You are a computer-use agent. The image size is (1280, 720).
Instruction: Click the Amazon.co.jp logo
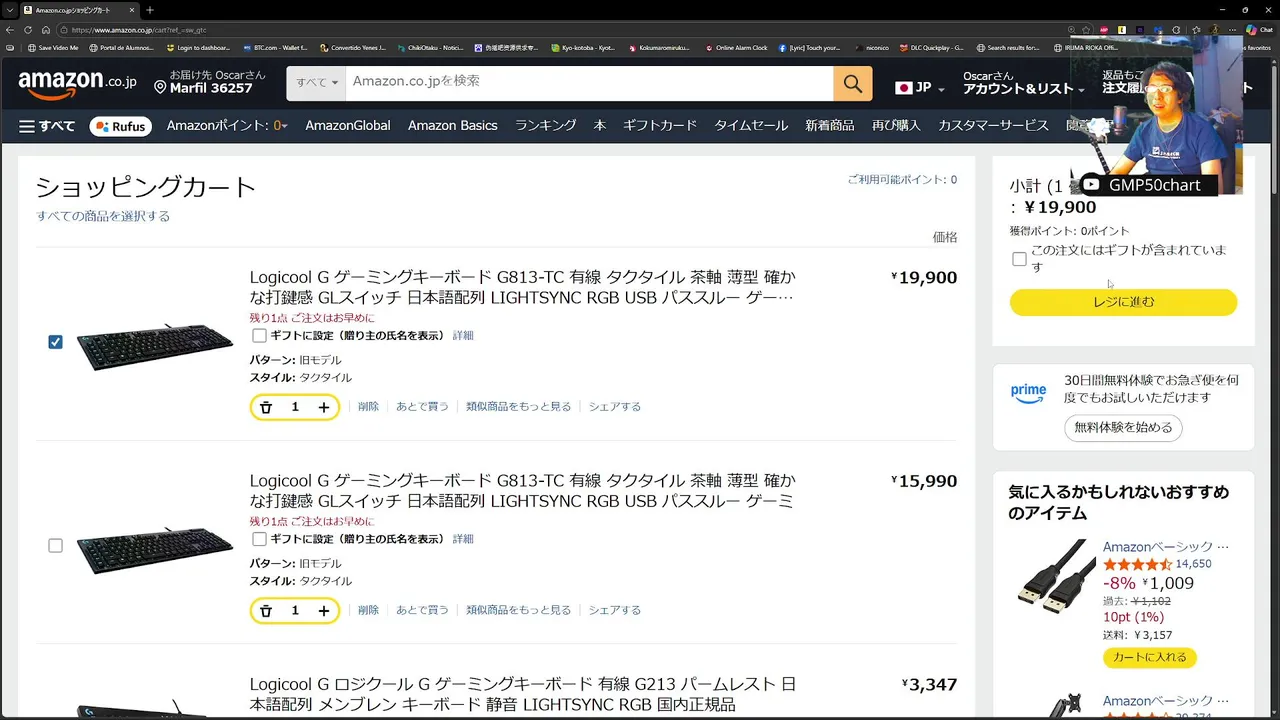77,84
